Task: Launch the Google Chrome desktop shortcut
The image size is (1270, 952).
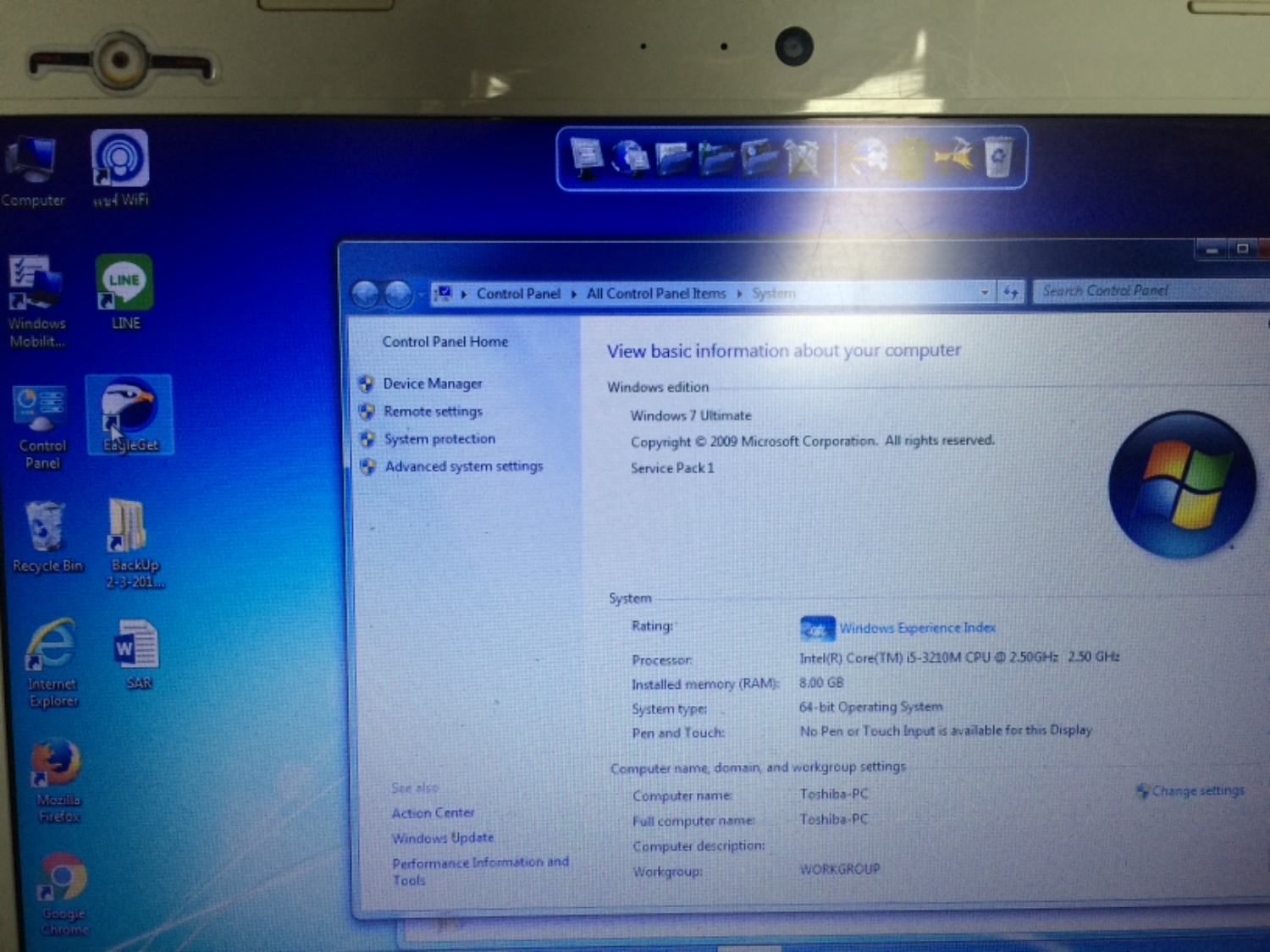Action: point(63,894)
